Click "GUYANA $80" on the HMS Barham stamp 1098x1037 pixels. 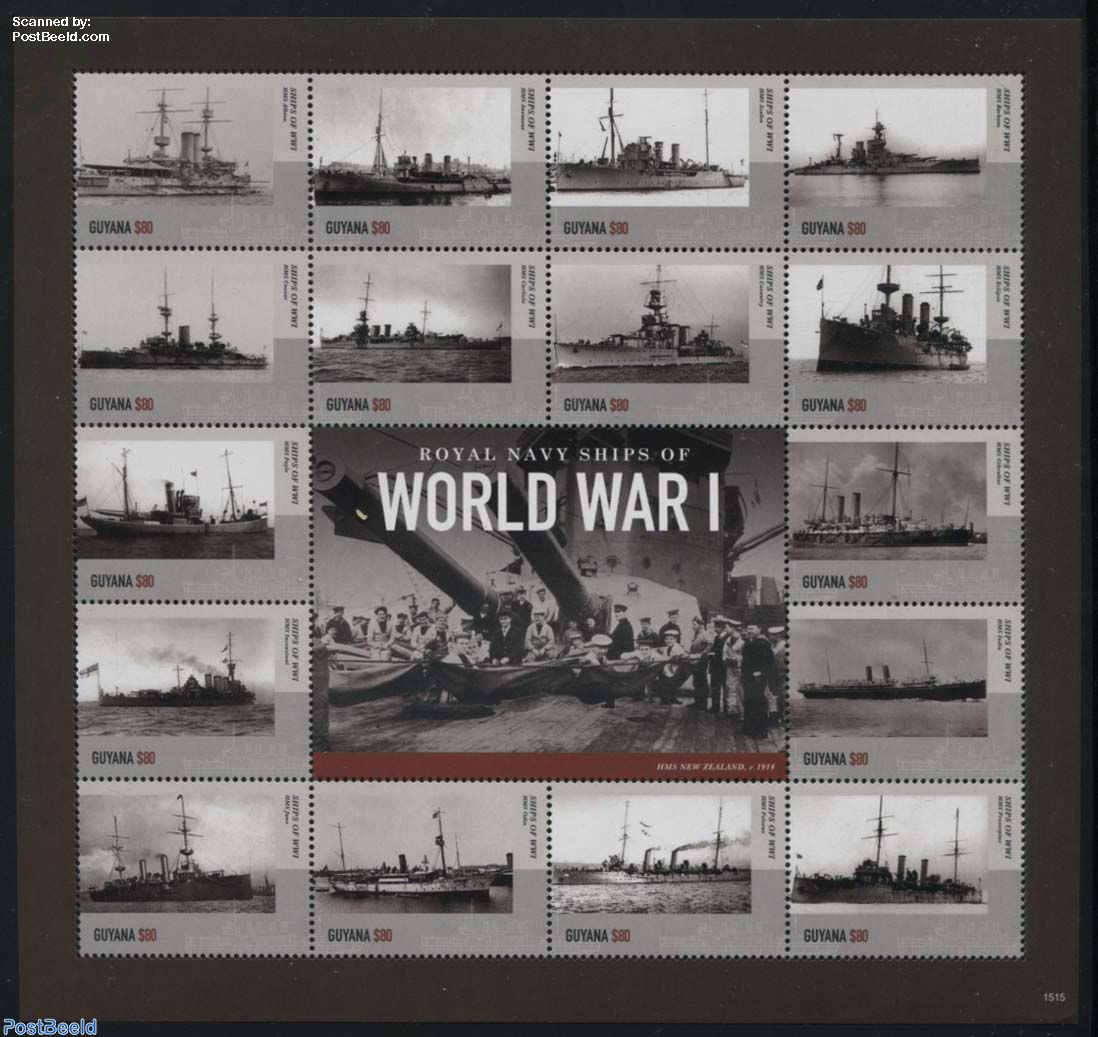(833, 228)
